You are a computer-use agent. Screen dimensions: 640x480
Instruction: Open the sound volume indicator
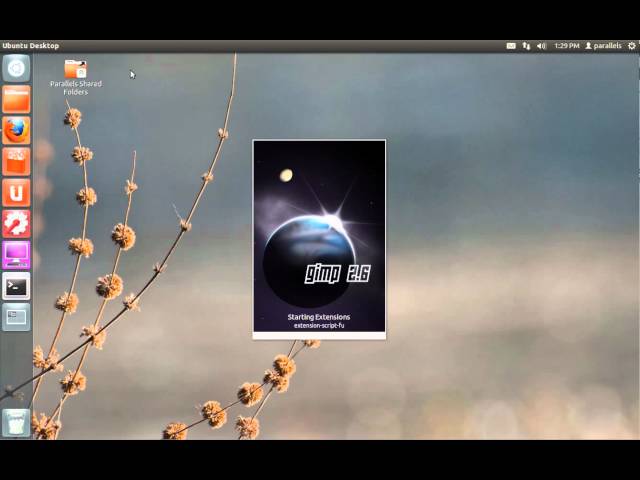541,46
